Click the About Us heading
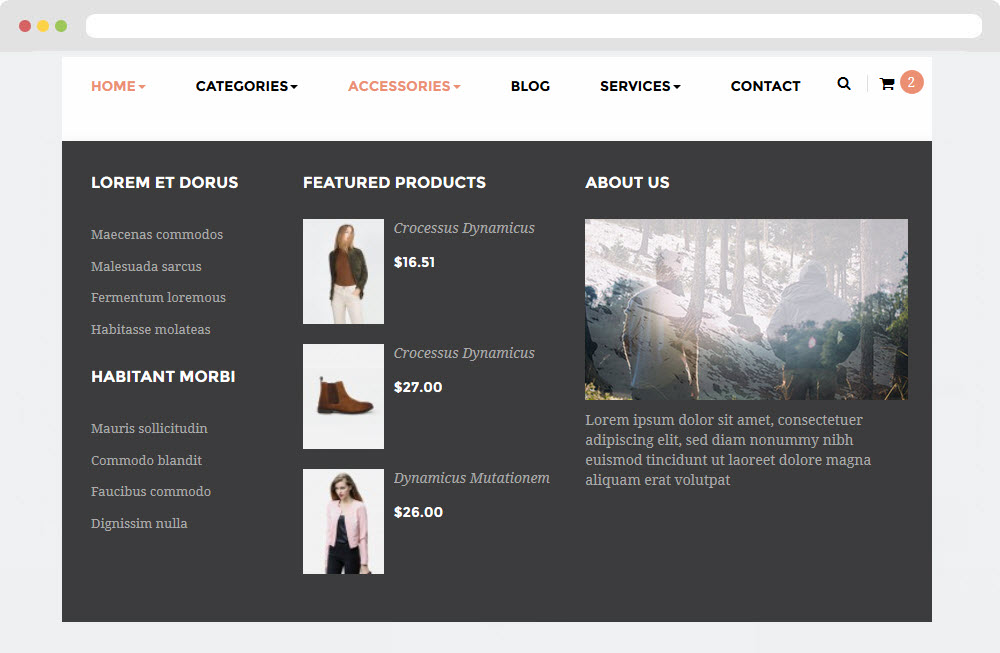The image size is (1000, 653). click(628, 182)
